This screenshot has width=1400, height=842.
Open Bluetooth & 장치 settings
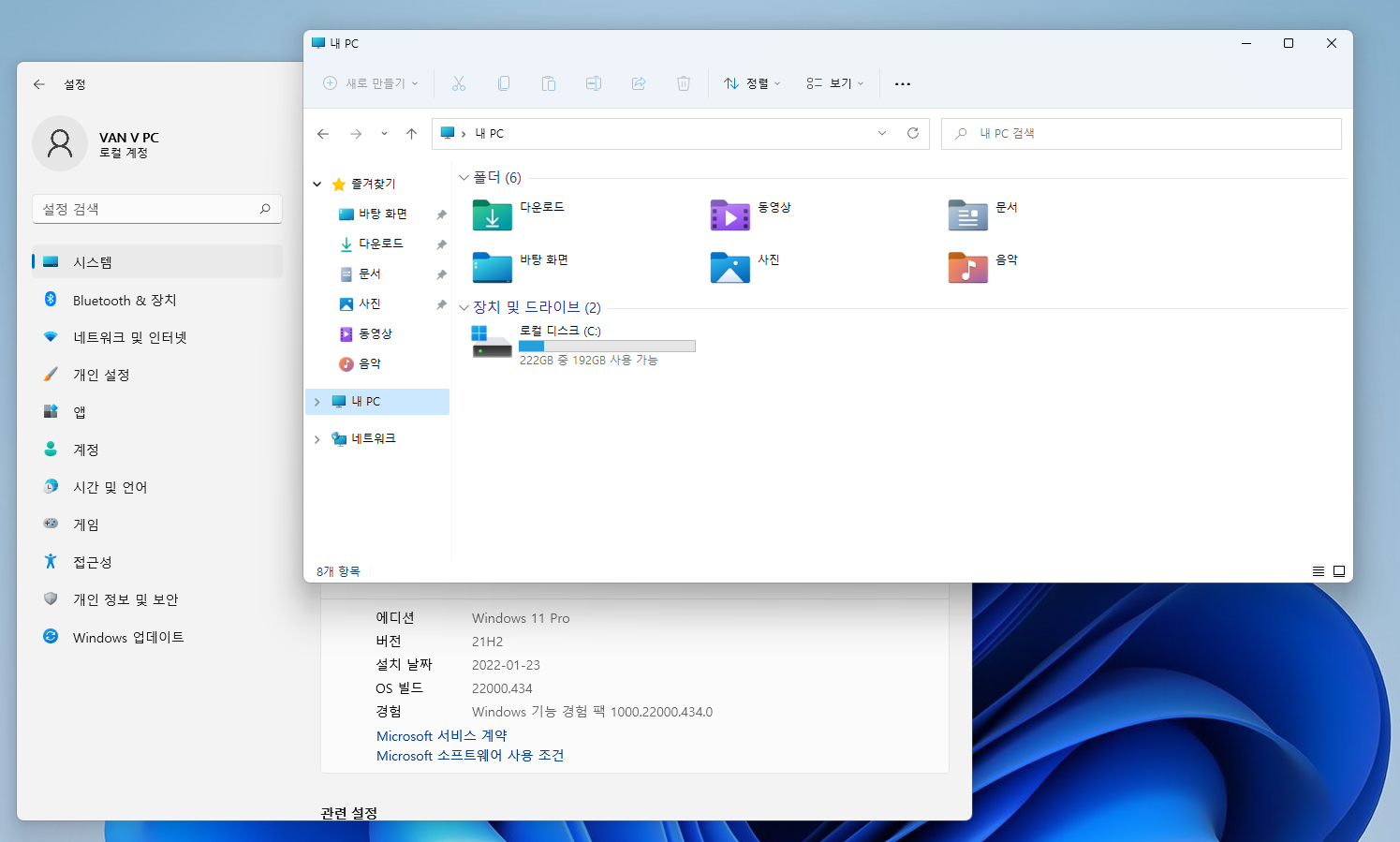tap(157, 300)
